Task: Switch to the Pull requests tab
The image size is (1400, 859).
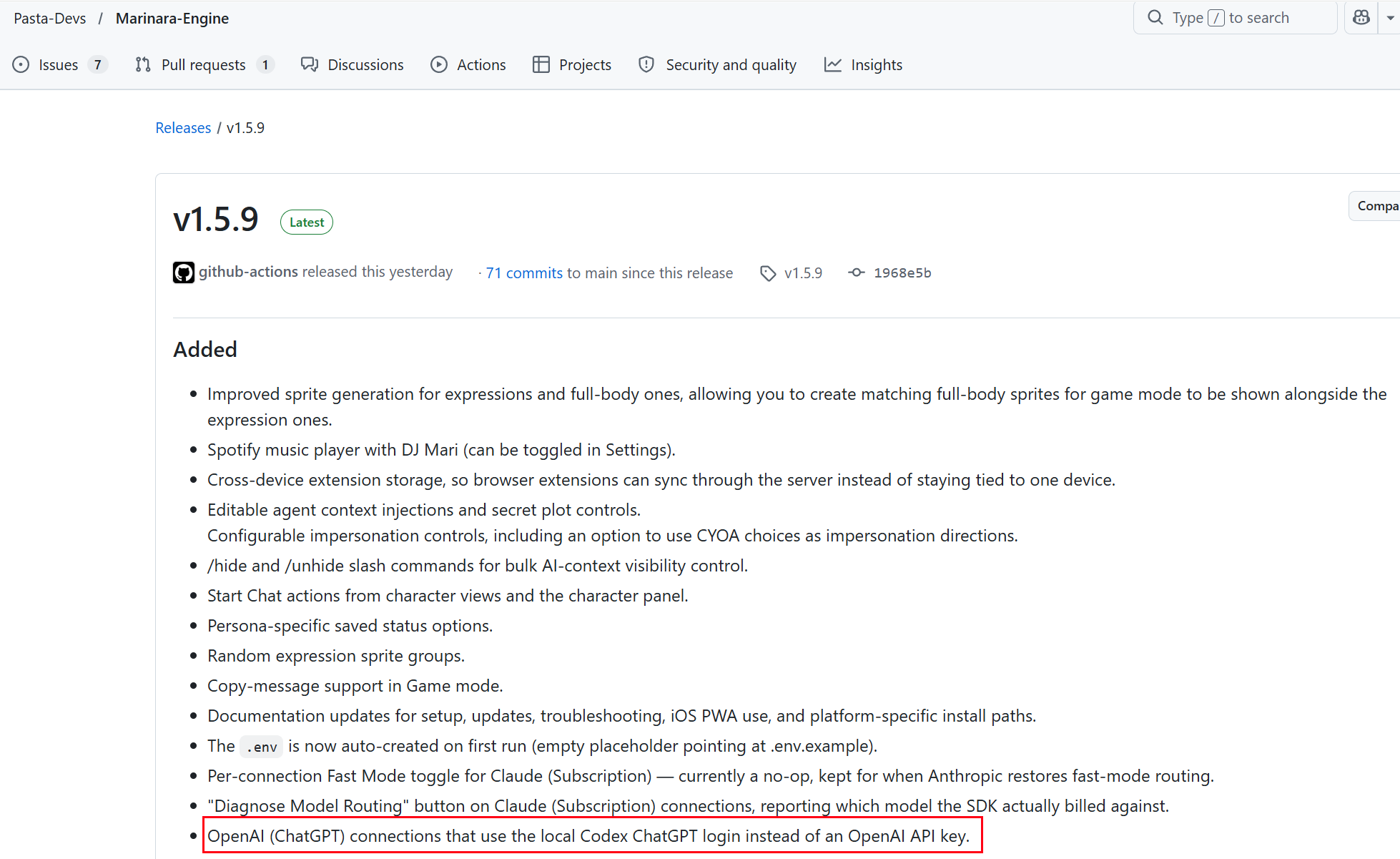Action: pos(204,65)
